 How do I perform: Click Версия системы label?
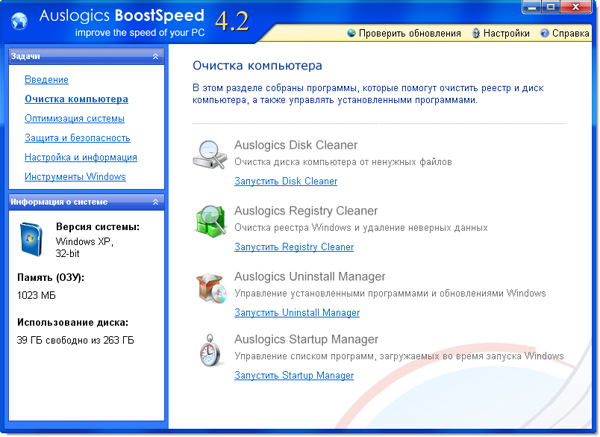click(98, 227)
